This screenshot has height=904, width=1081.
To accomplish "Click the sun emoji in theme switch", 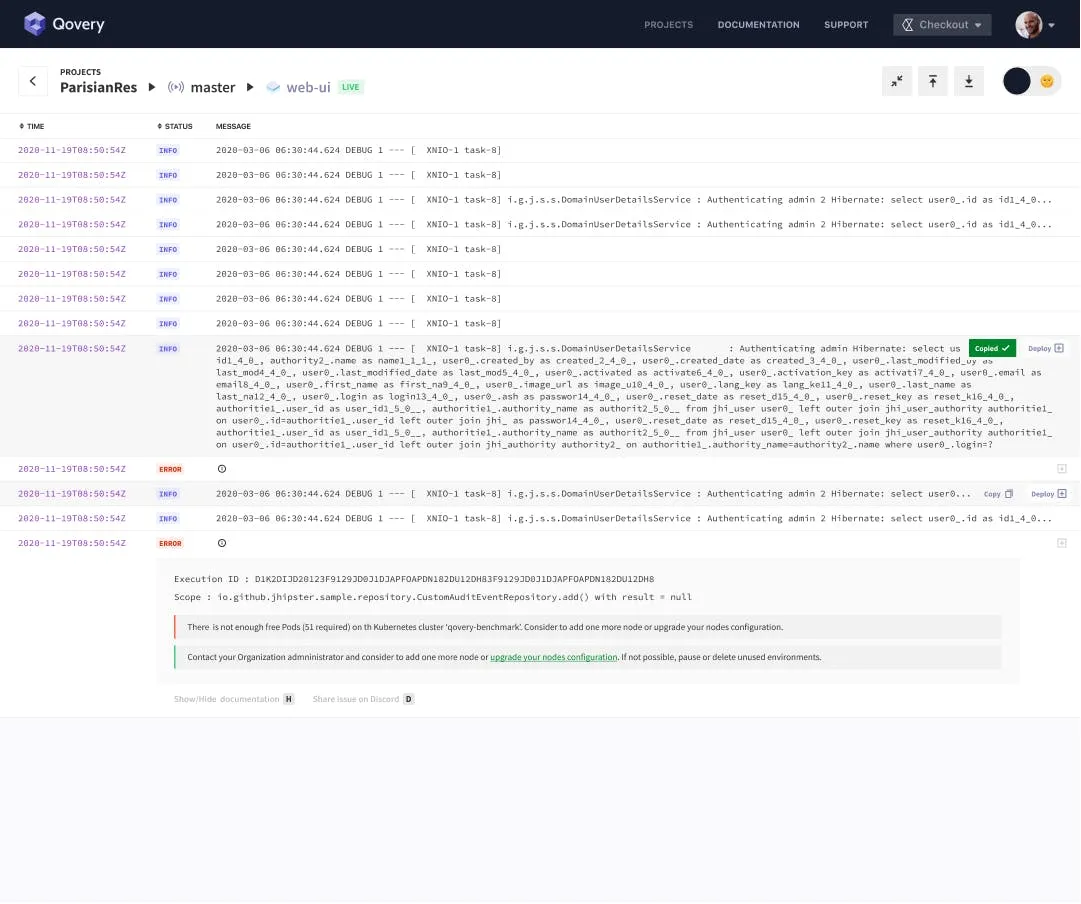I will point(1047,81).
